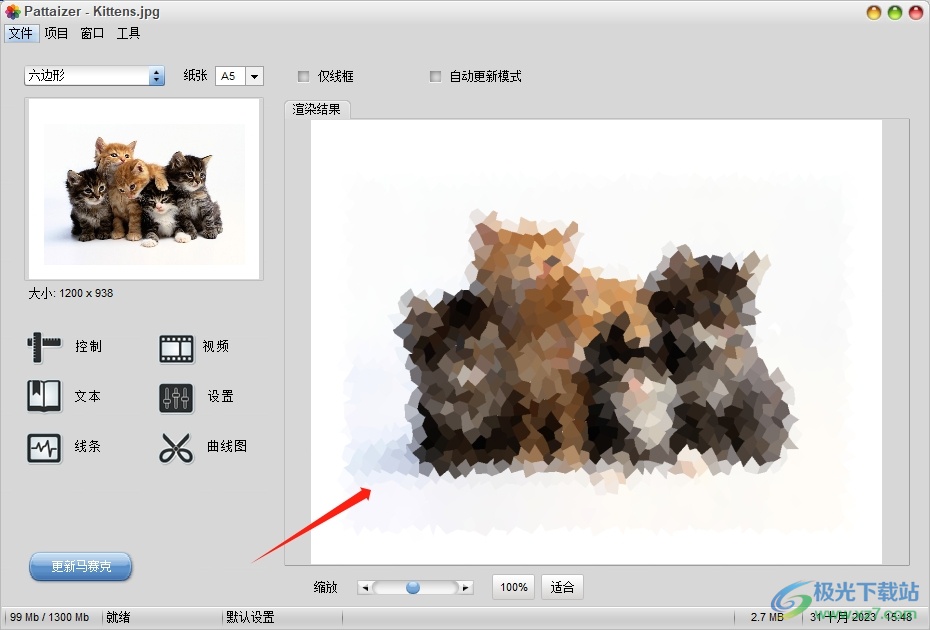The image size is (930, 630).
Task: Enable the 仅线框 checkbox
Action: [304, 76]
